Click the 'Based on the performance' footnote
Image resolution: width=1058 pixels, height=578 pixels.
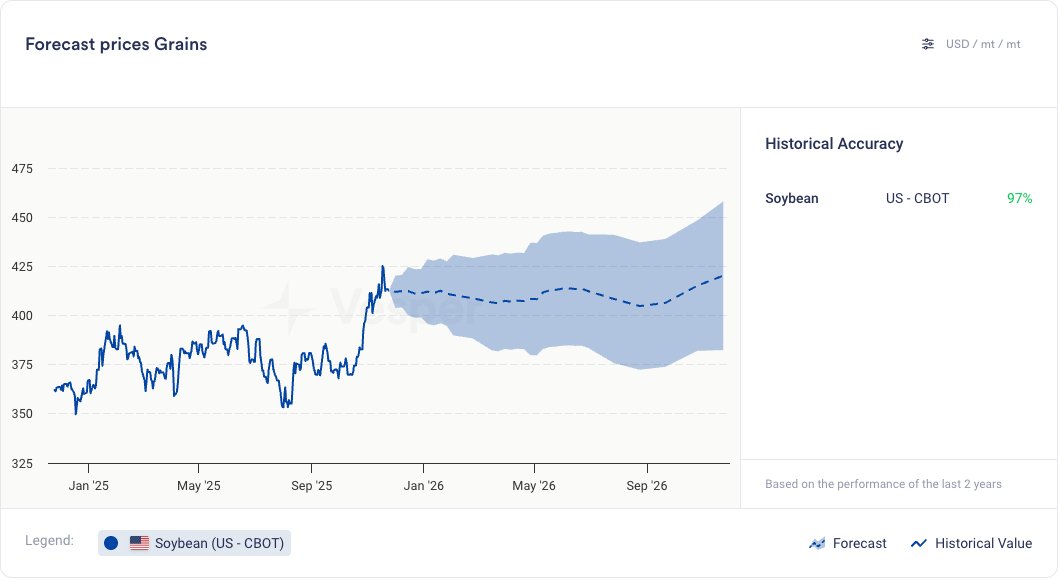883,484
